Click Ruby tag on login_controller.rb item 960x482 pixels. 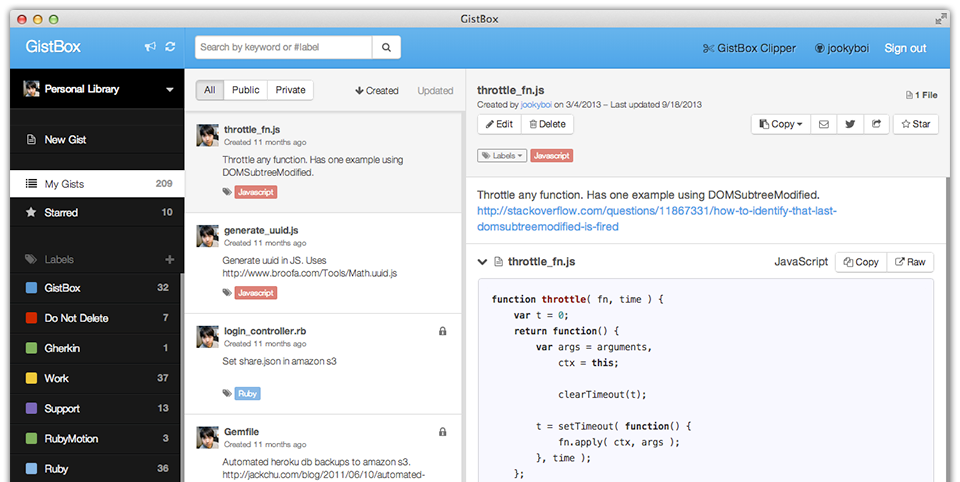247,394
